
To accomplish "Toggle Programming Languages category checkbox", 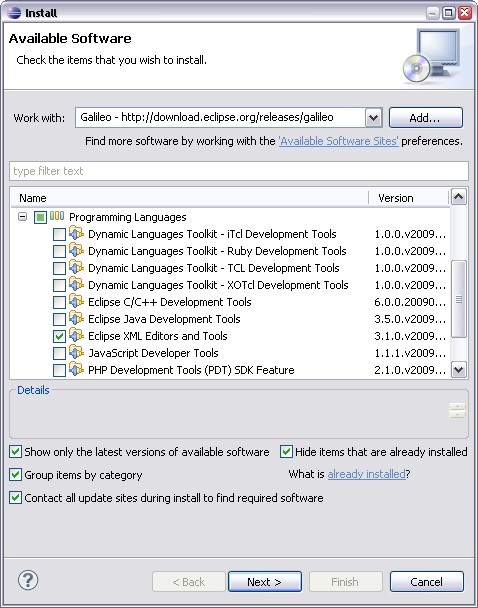I will tap(40, 218).
